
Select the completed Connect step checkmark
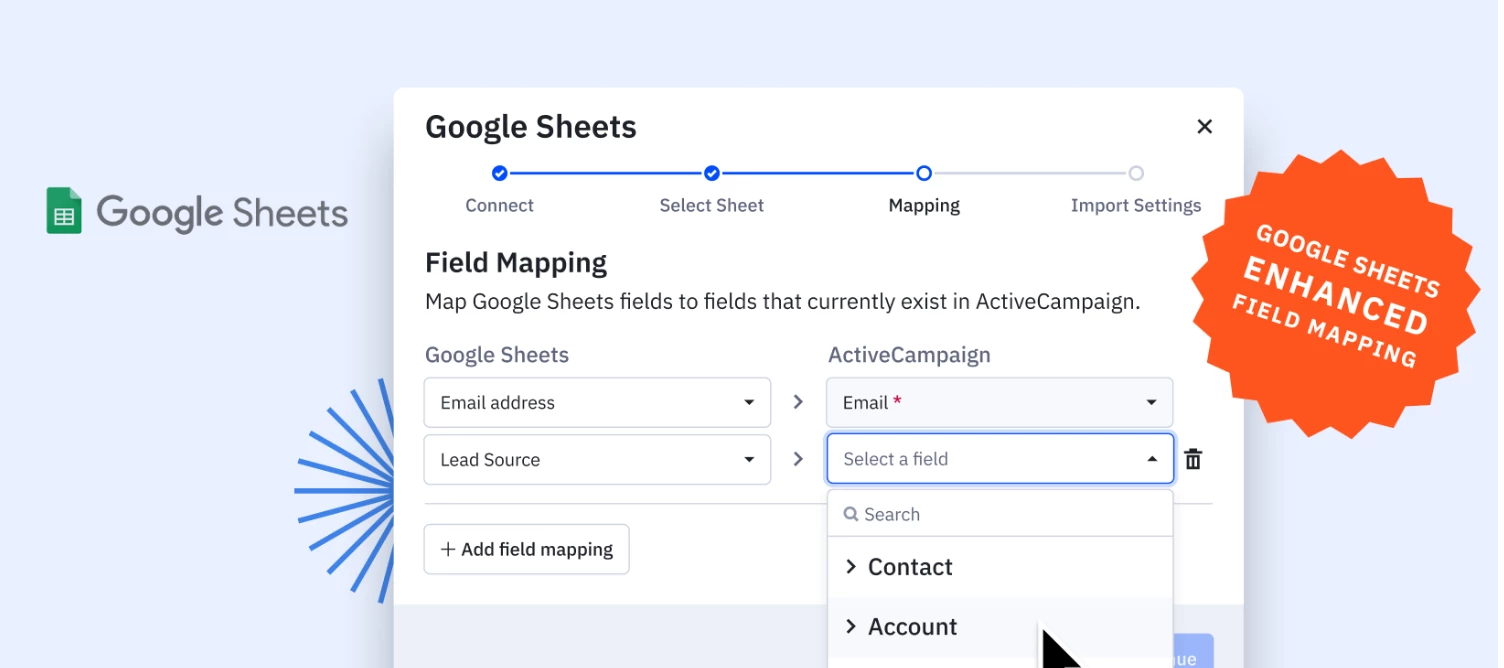click(499, 173)
